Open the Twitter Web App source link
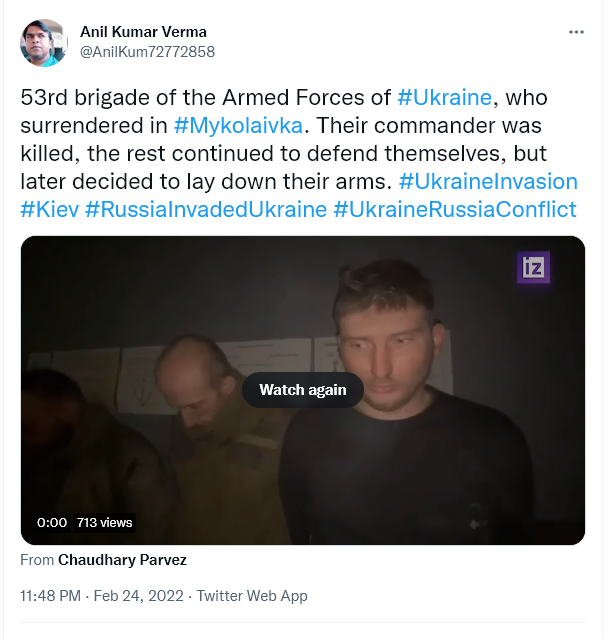Screen dimensions: 609x639 252,595
